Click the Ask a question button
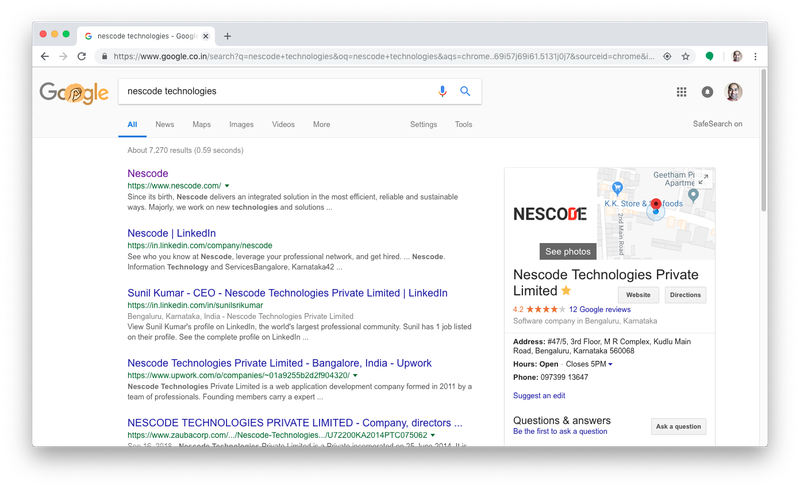This screenshot has width=800, height=489. pyautogui.click(x=679, y=427)
